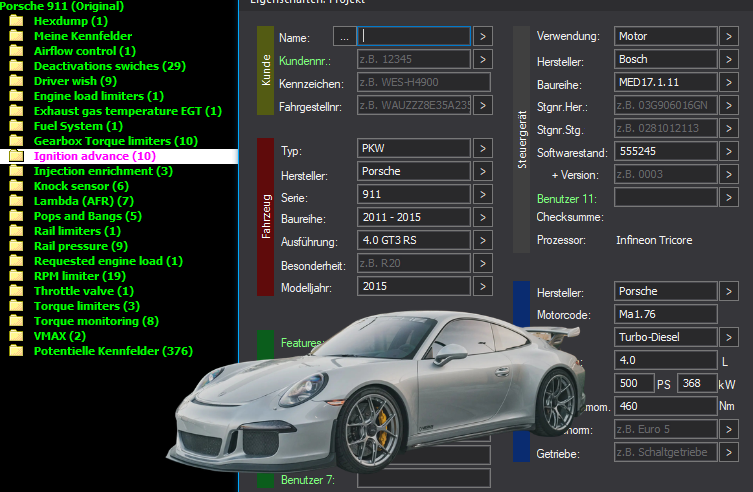Select the Porsche 911 (Original) root item
The image size is (753, 492).
pos(62,6)
